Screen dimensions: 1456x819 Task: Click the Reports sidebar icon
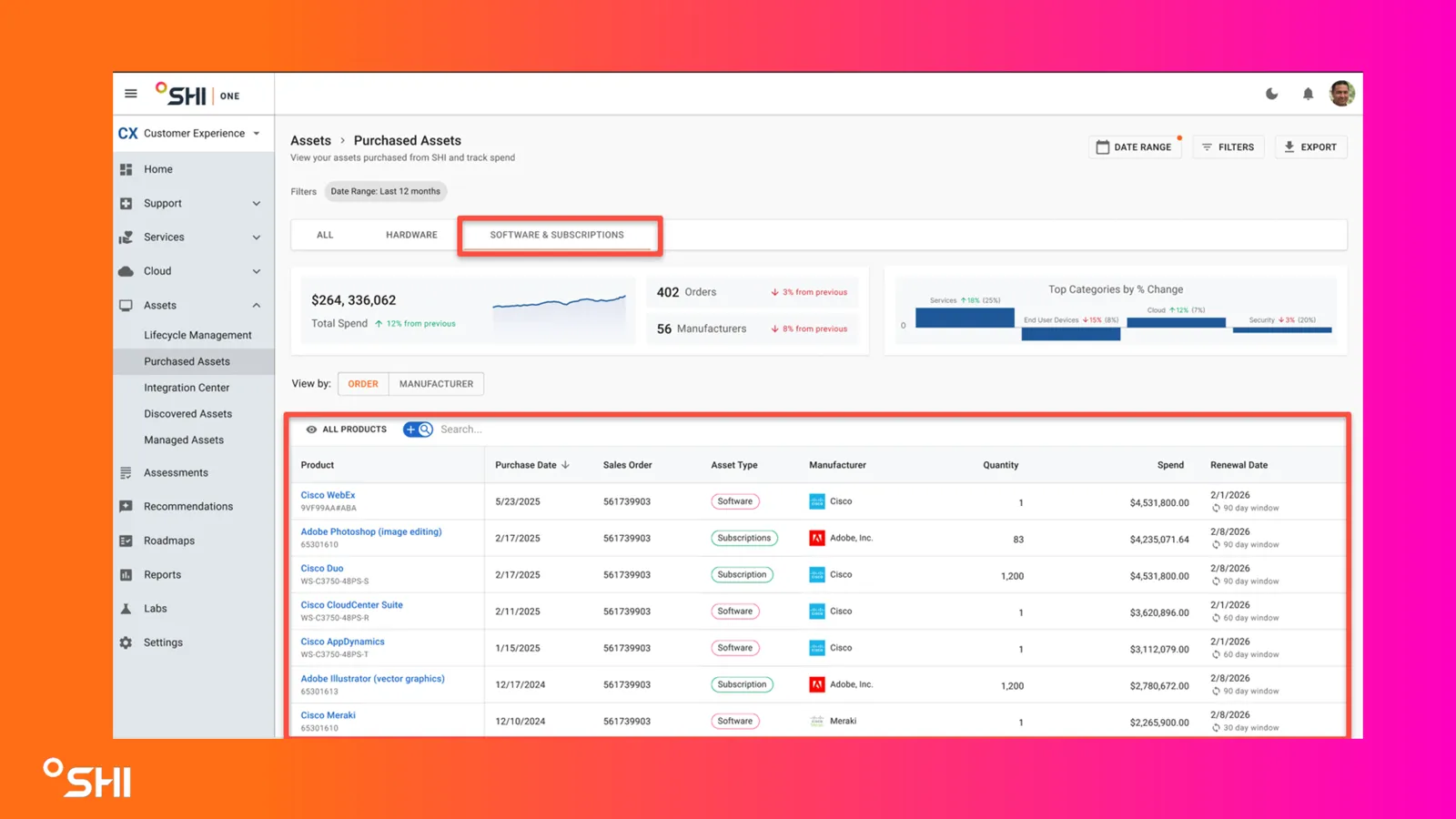pos(126,575)
